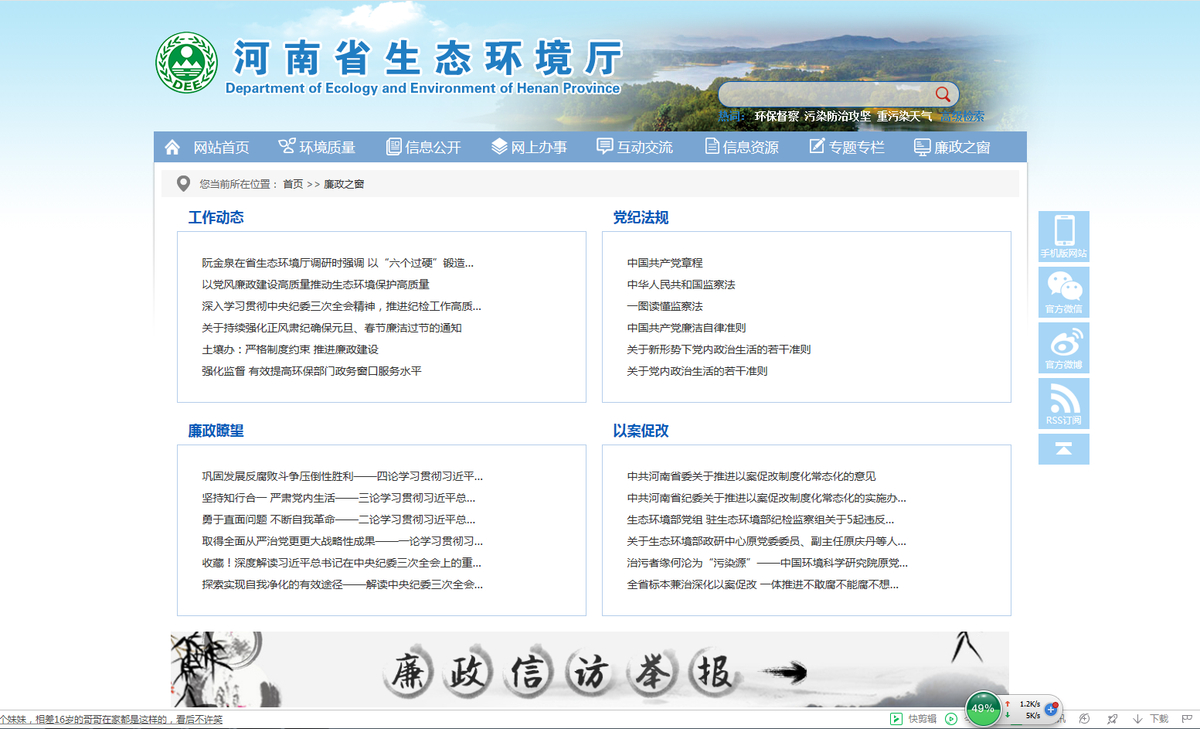Viewport: 1200px width, 729px height.
Task: Open article 巩固发展反腐败斗争压倒性胜利
Action: 342,476
